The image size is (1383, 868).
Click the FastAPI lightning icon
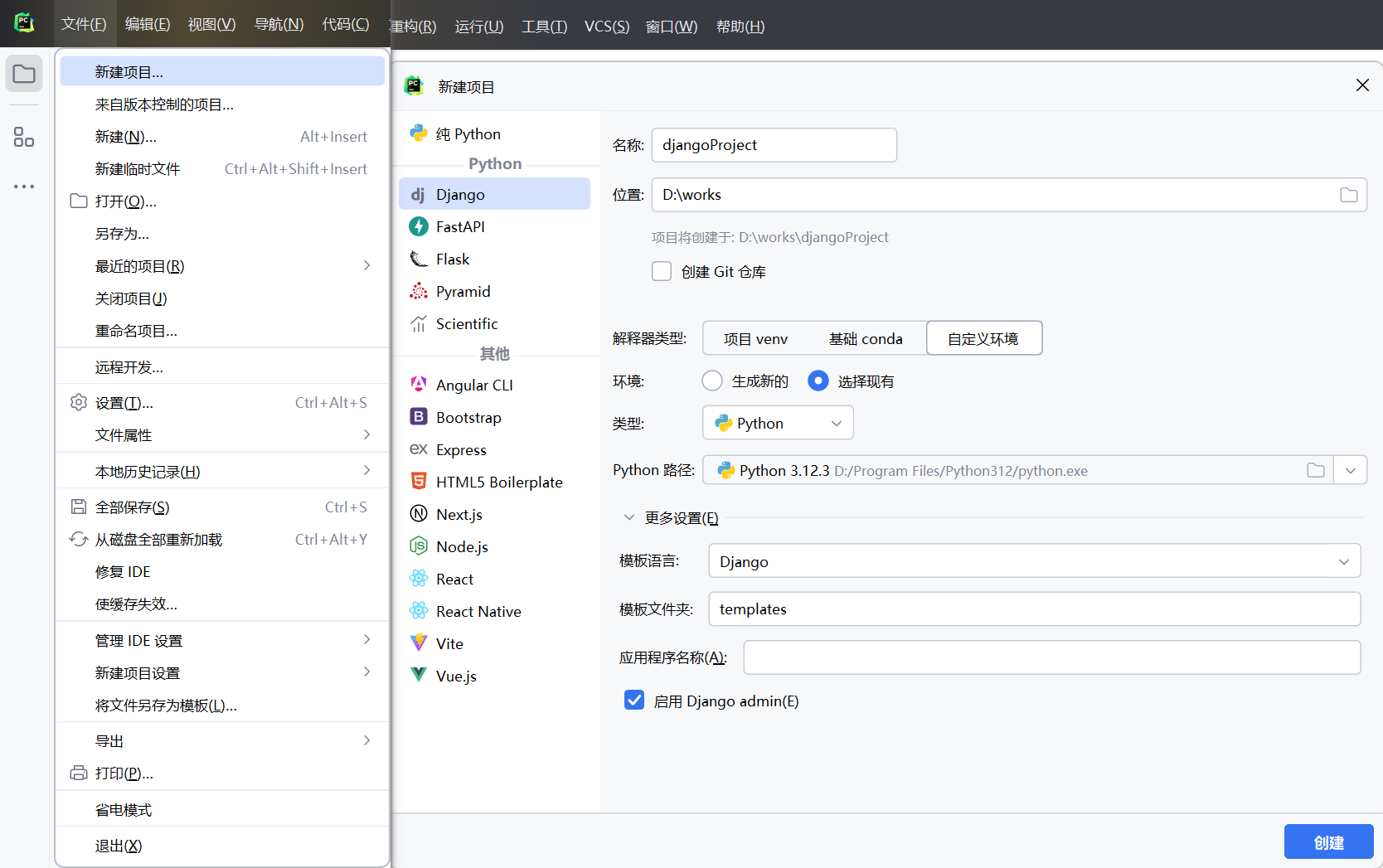point(419,227)
